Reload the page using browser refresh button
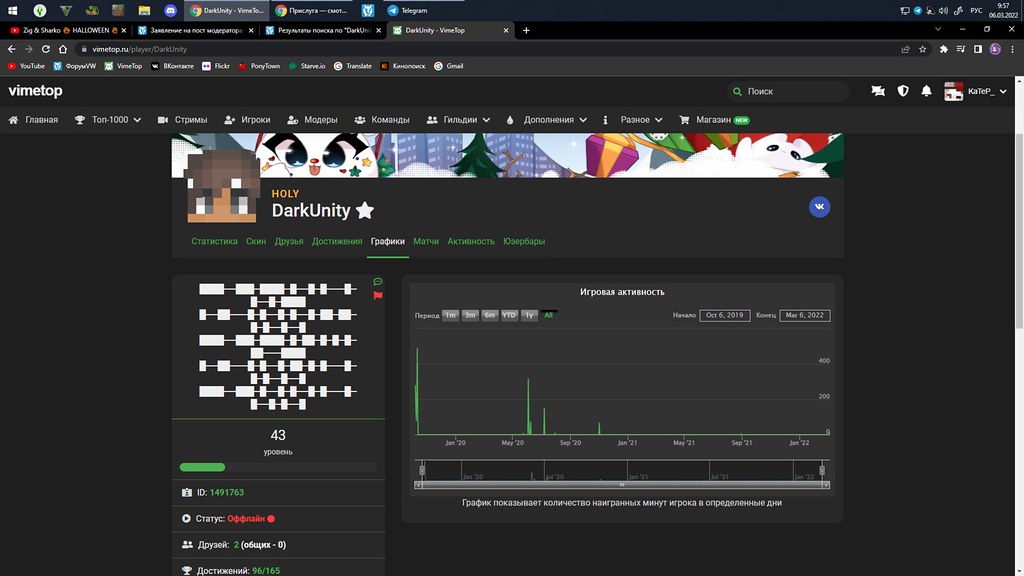 (x=63, y=48)
